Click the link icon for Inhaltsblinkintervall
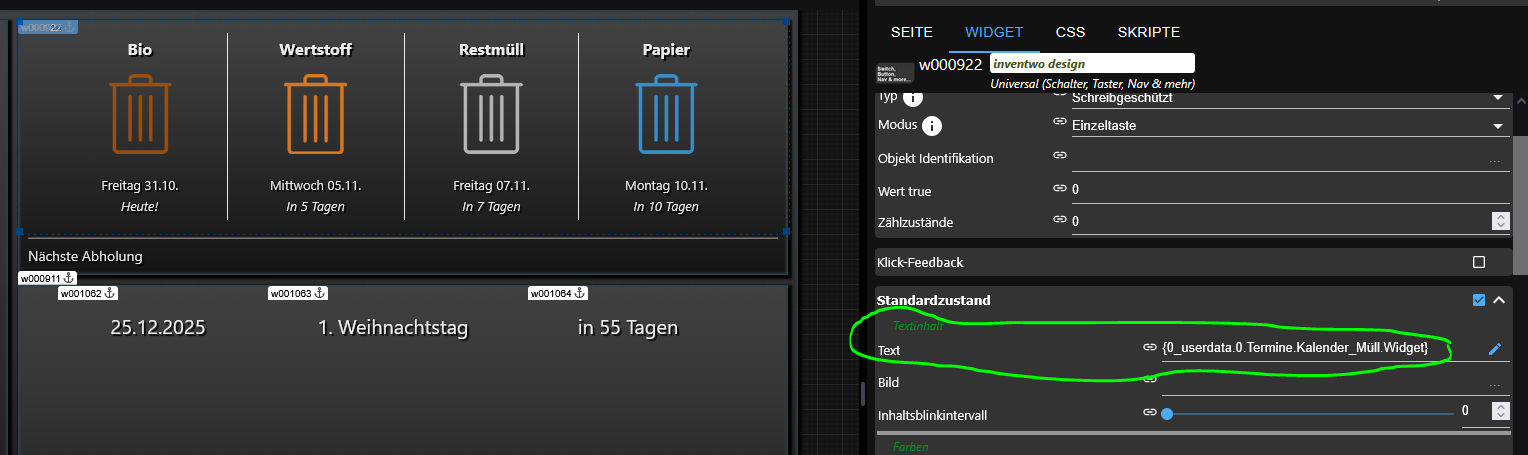The image size is (1528, 455). [1150, 411]
